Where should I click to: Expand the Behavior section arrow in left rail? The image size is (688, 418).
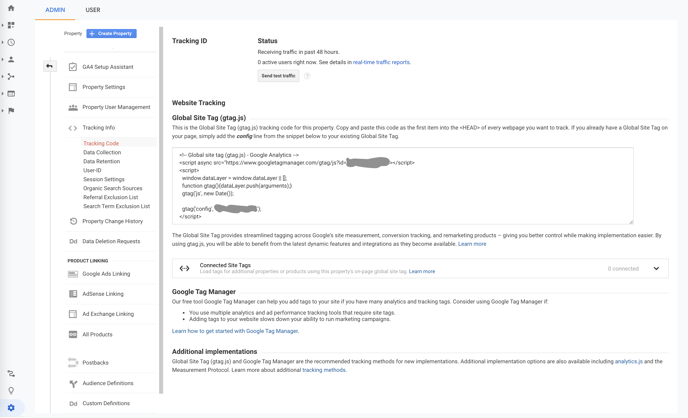tap(3, 93)
